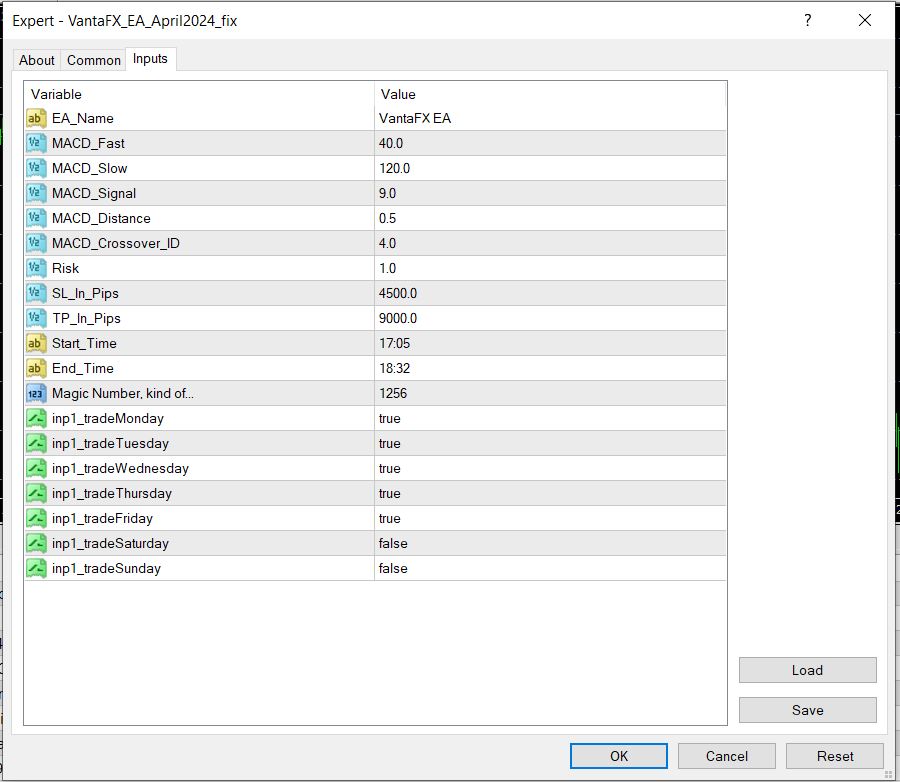Switch to the Common tab

click(93, 60)
